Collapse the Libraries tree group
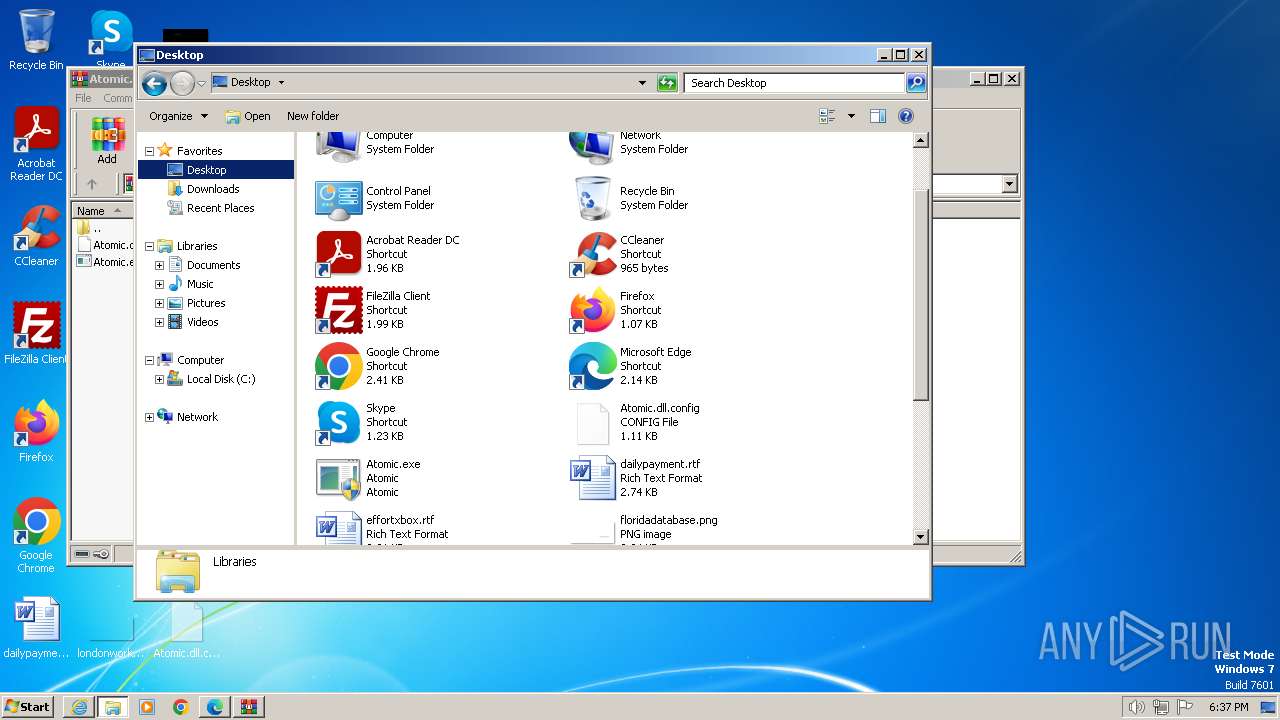This screenshot has height=720, width=1280. [150, 246]
